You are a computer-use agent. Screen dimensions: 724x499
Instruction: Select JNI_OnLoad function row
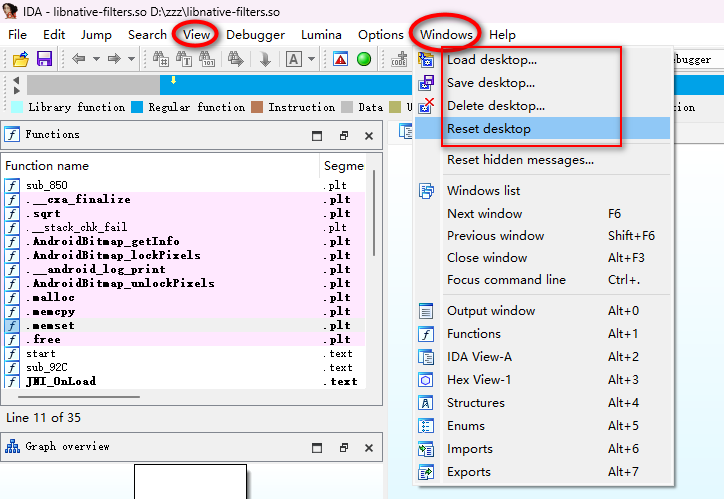click(184, 381)
